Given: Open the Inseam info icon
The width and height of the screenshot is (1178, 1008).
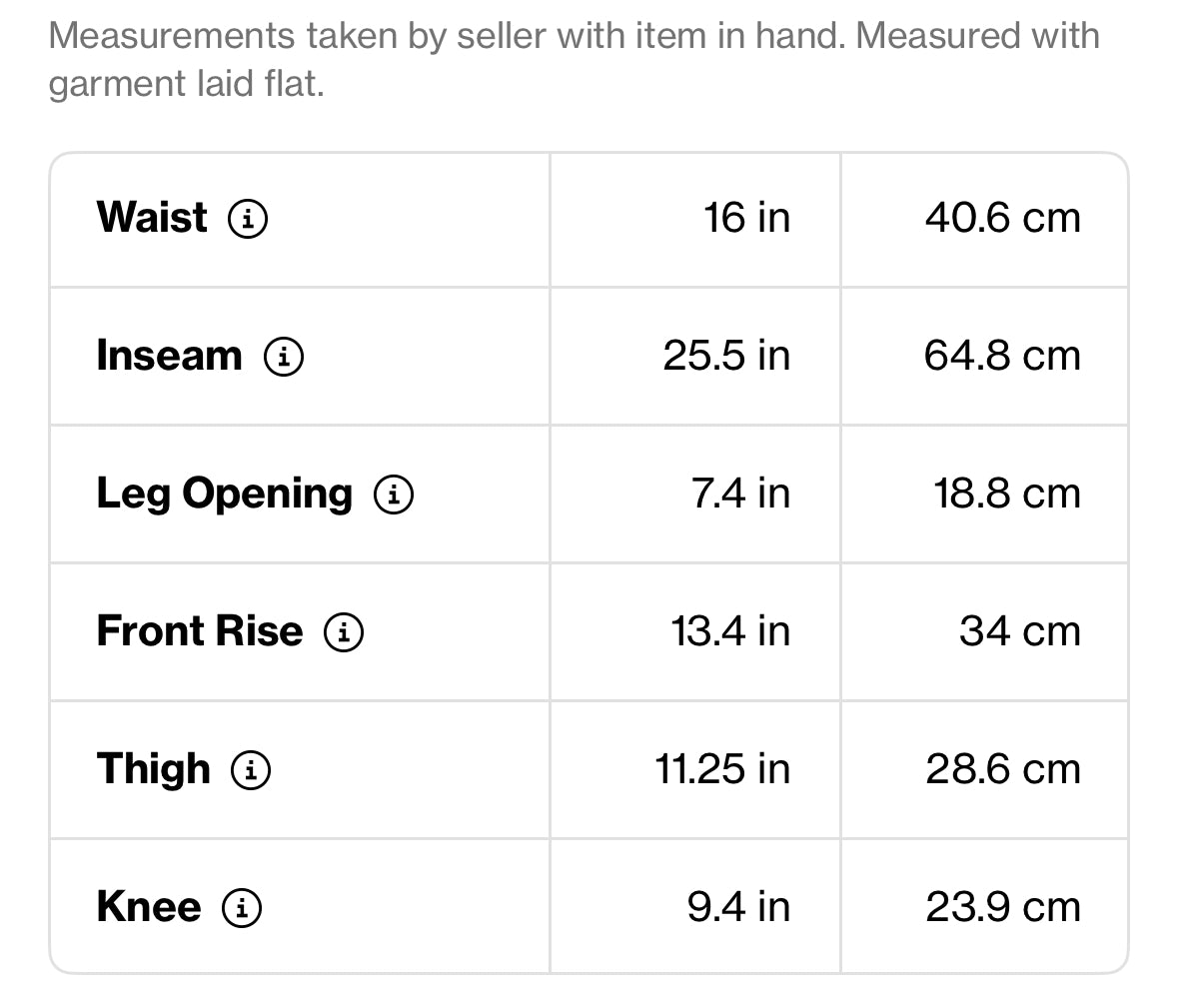Looking at the screenshot, I should (x=284, y=357).
